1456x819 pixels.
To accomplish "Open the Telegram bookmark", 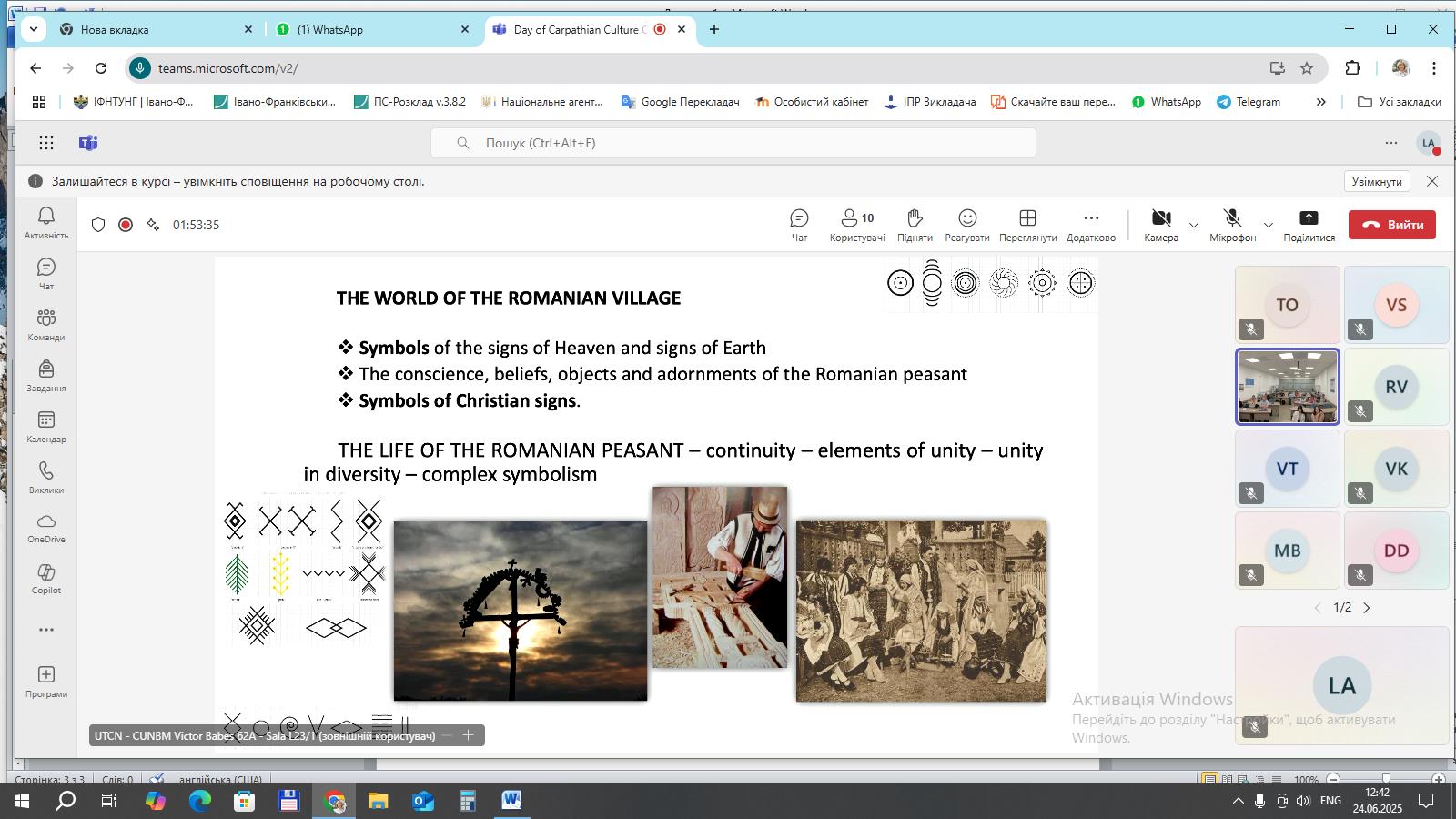I will click(1249, 102).
